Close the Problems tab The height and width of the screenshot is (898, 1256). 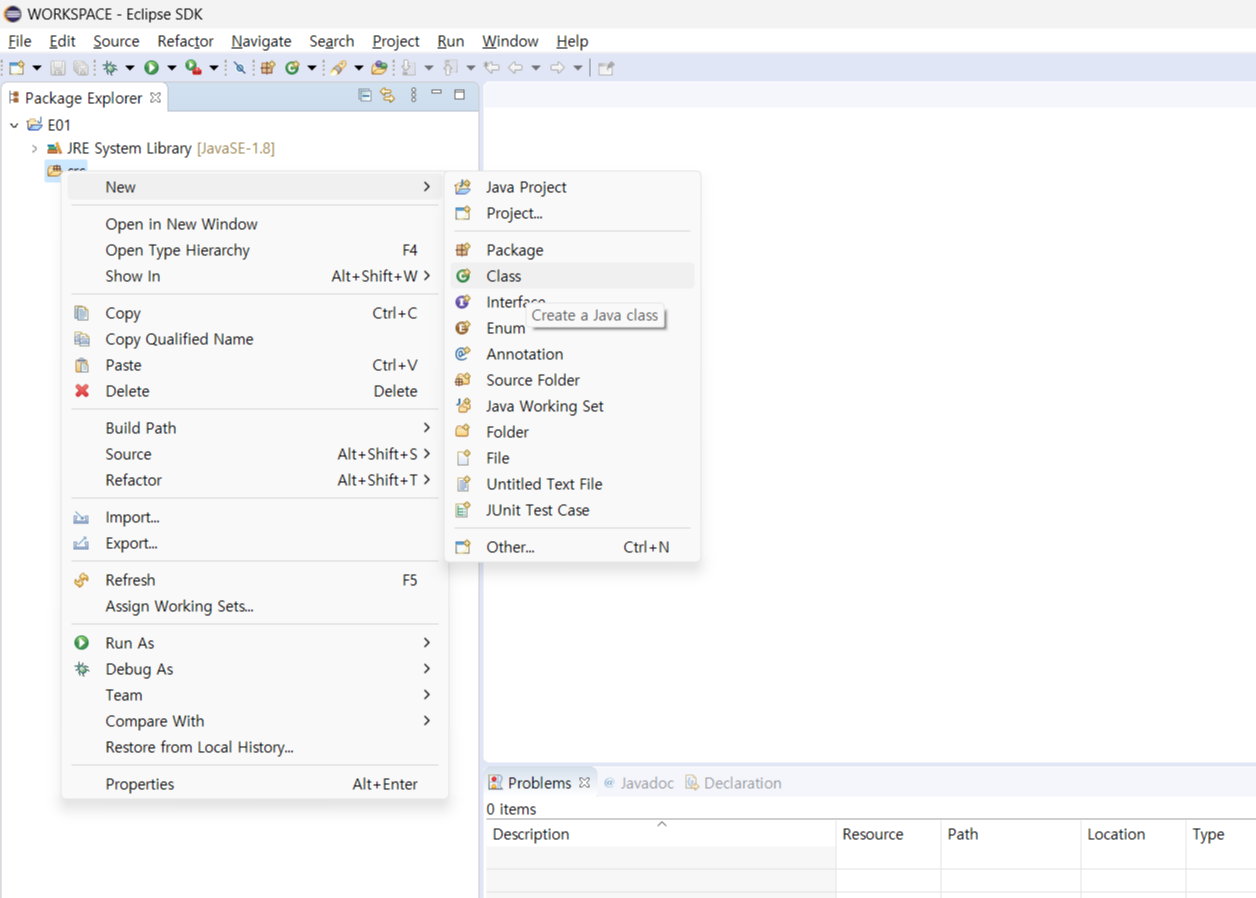click(x=585, y=783)
